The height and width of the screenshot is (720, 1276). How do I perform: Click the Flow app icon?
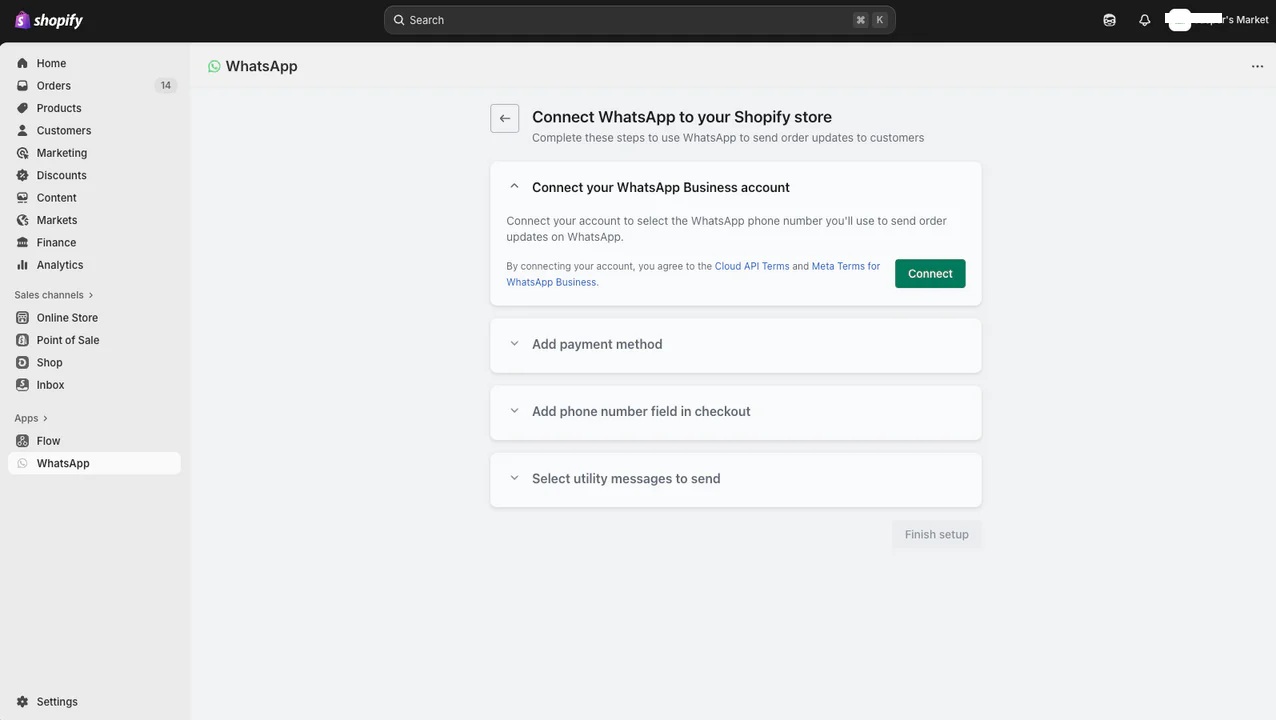[22, 441]
